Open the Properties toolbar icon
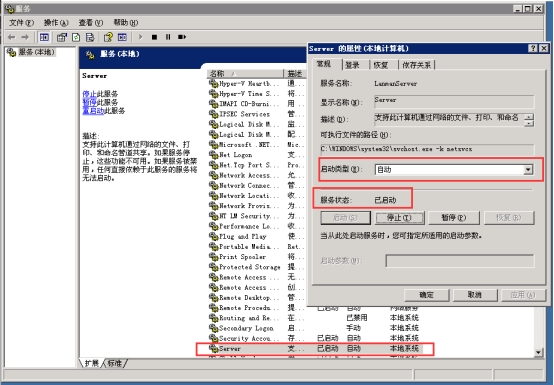 coord(62,37)
